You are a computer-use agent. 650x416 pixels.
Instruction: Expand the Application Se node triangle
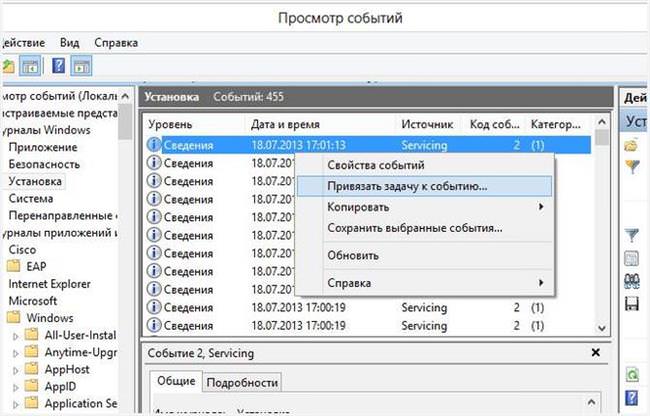(x=16, y=404)
